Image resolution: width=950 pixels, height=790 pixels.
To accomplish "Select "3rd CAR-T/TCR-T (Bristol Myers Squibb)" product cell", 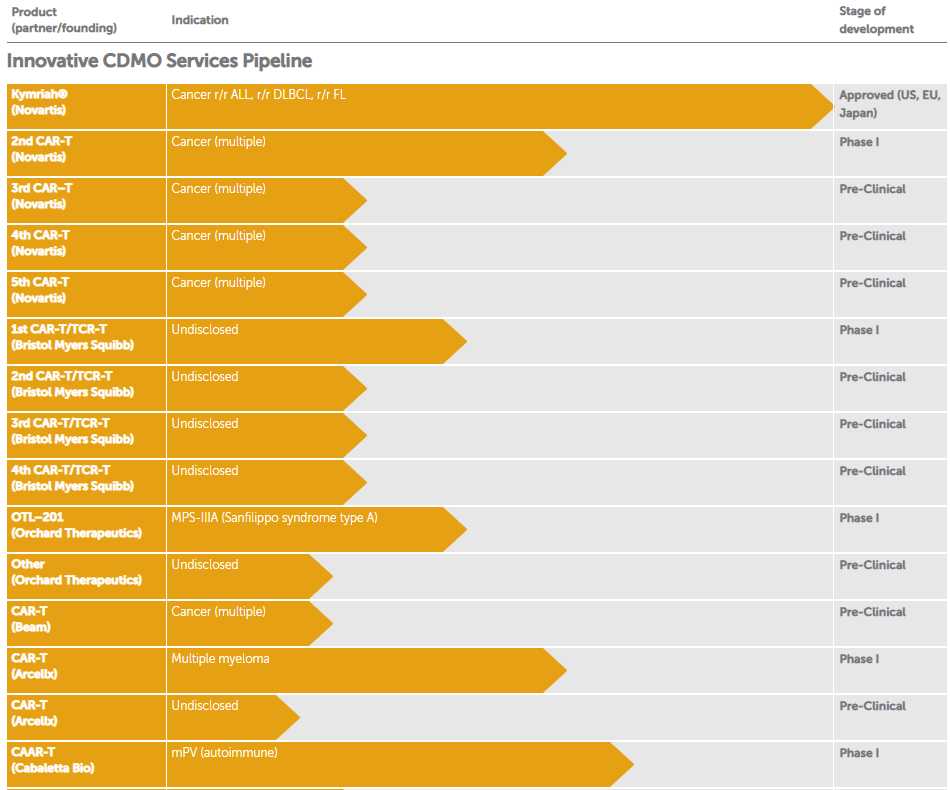I will (87, 436).
